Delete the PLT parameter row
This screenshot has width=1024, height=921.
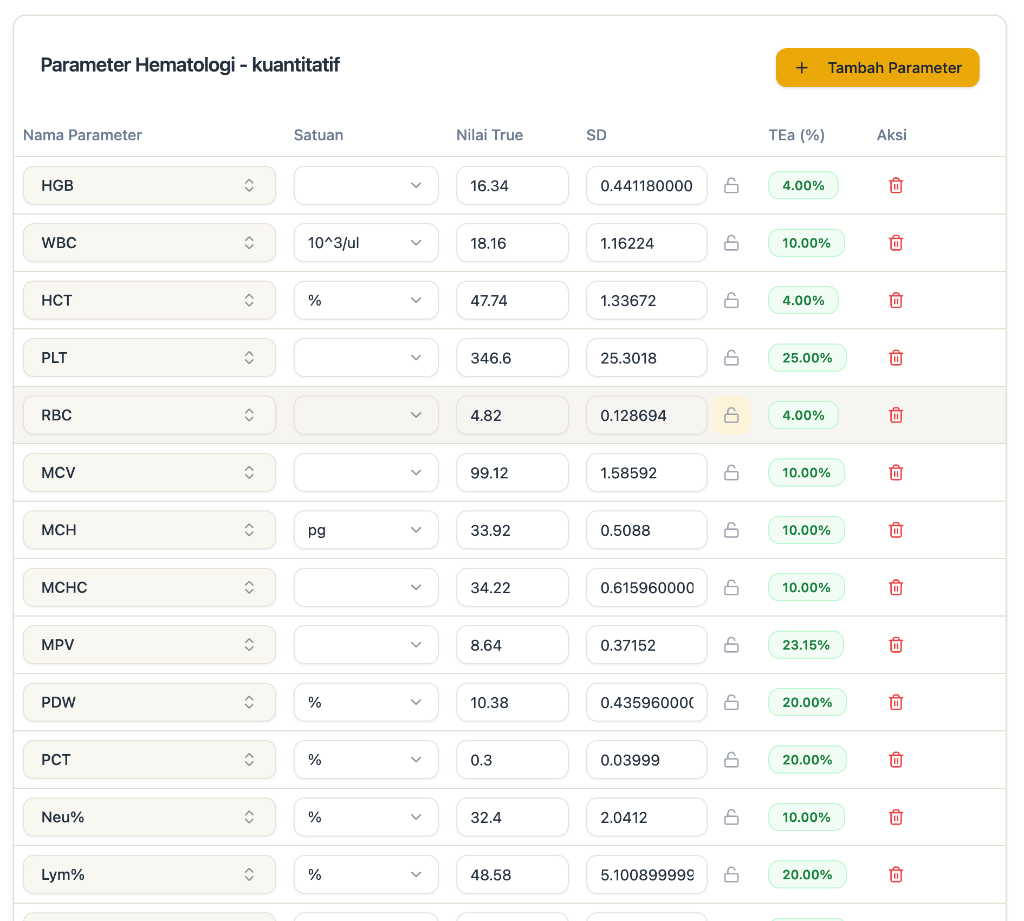(896, 358)
